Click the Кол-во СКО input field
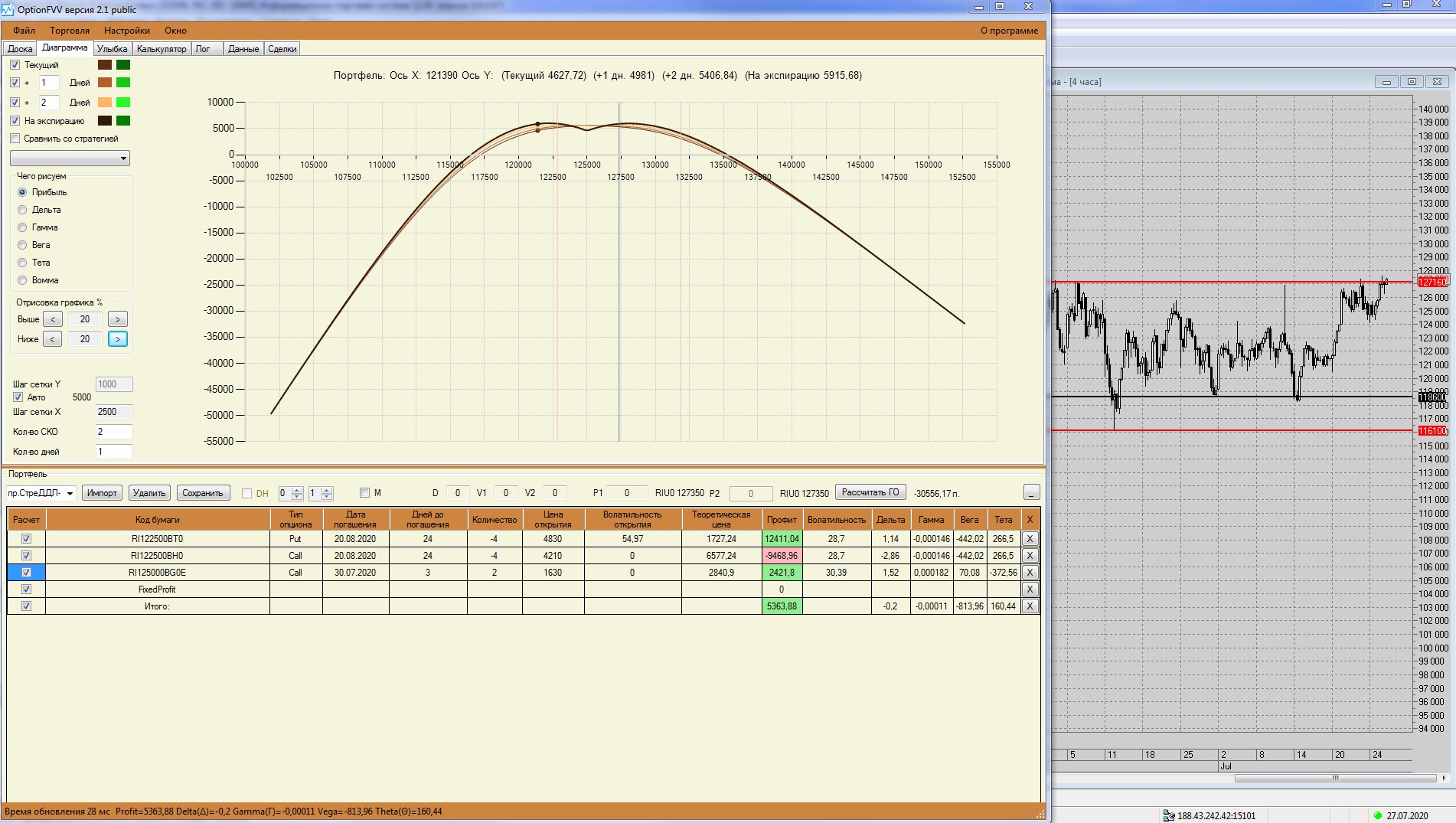The height and width of the screenshot is (823, 1456). point(113,432)
